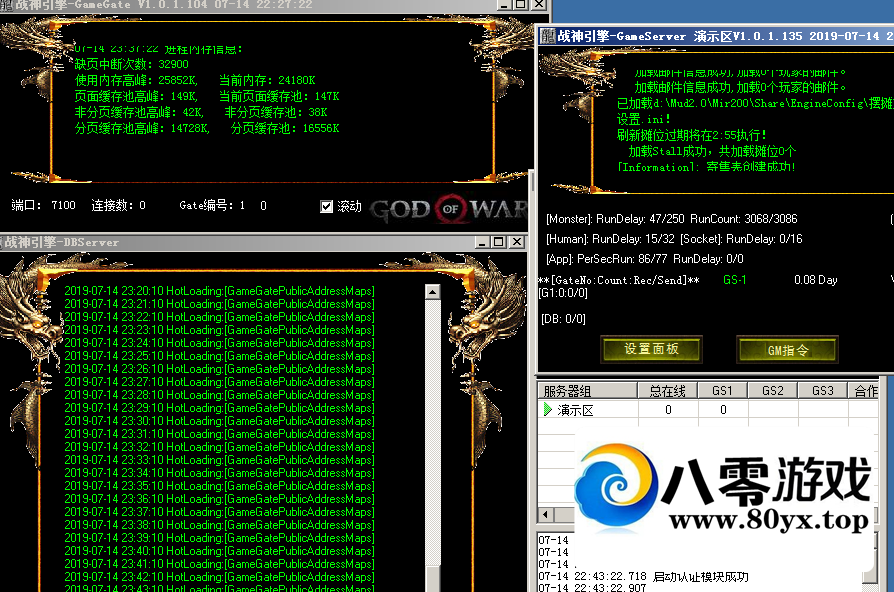Click the [Human]: RunDelay: 15/32 status

click(610, 239)
